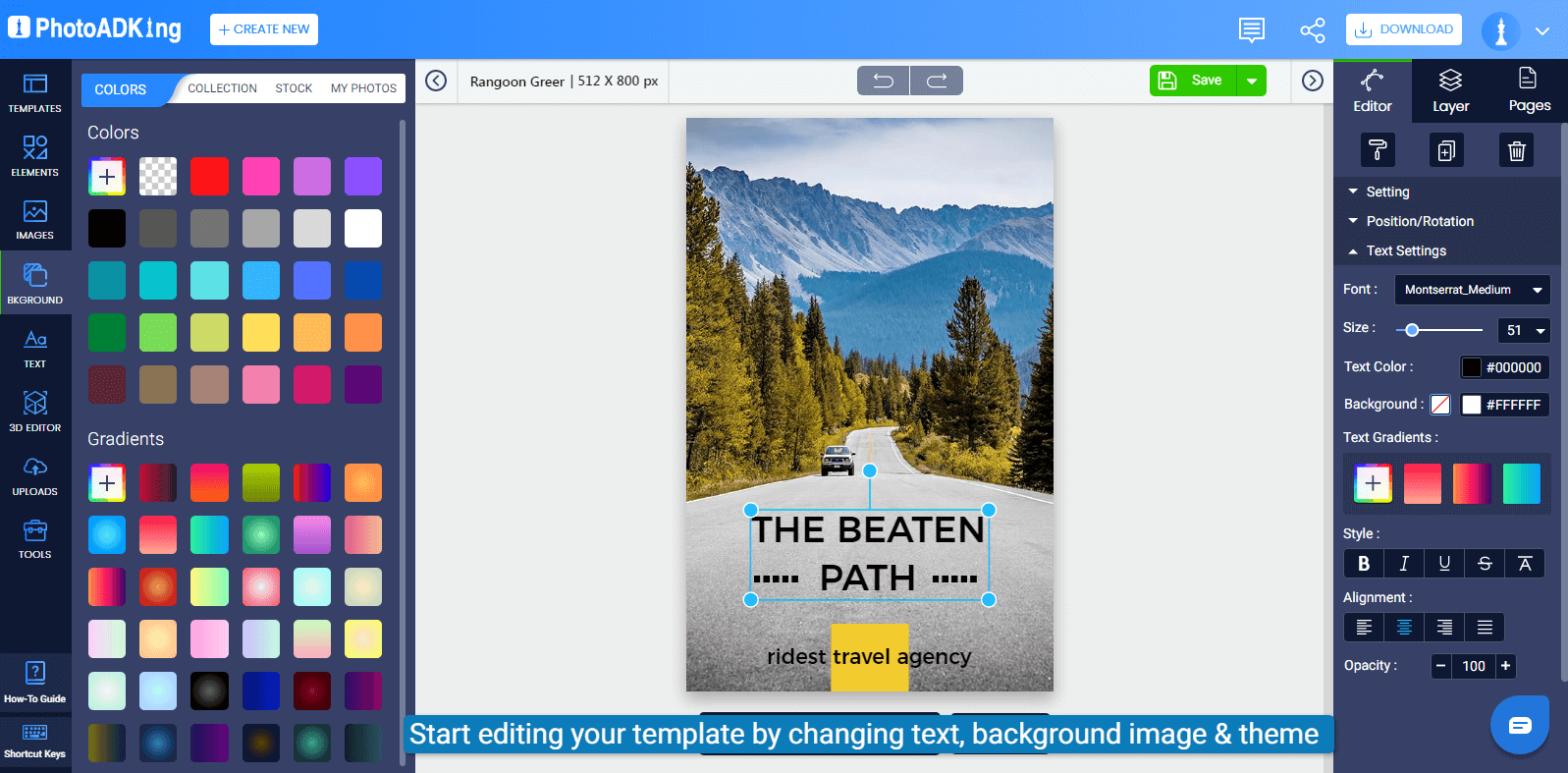Toggle underline text style
Screen dimensions: 1568x773
1444,564
